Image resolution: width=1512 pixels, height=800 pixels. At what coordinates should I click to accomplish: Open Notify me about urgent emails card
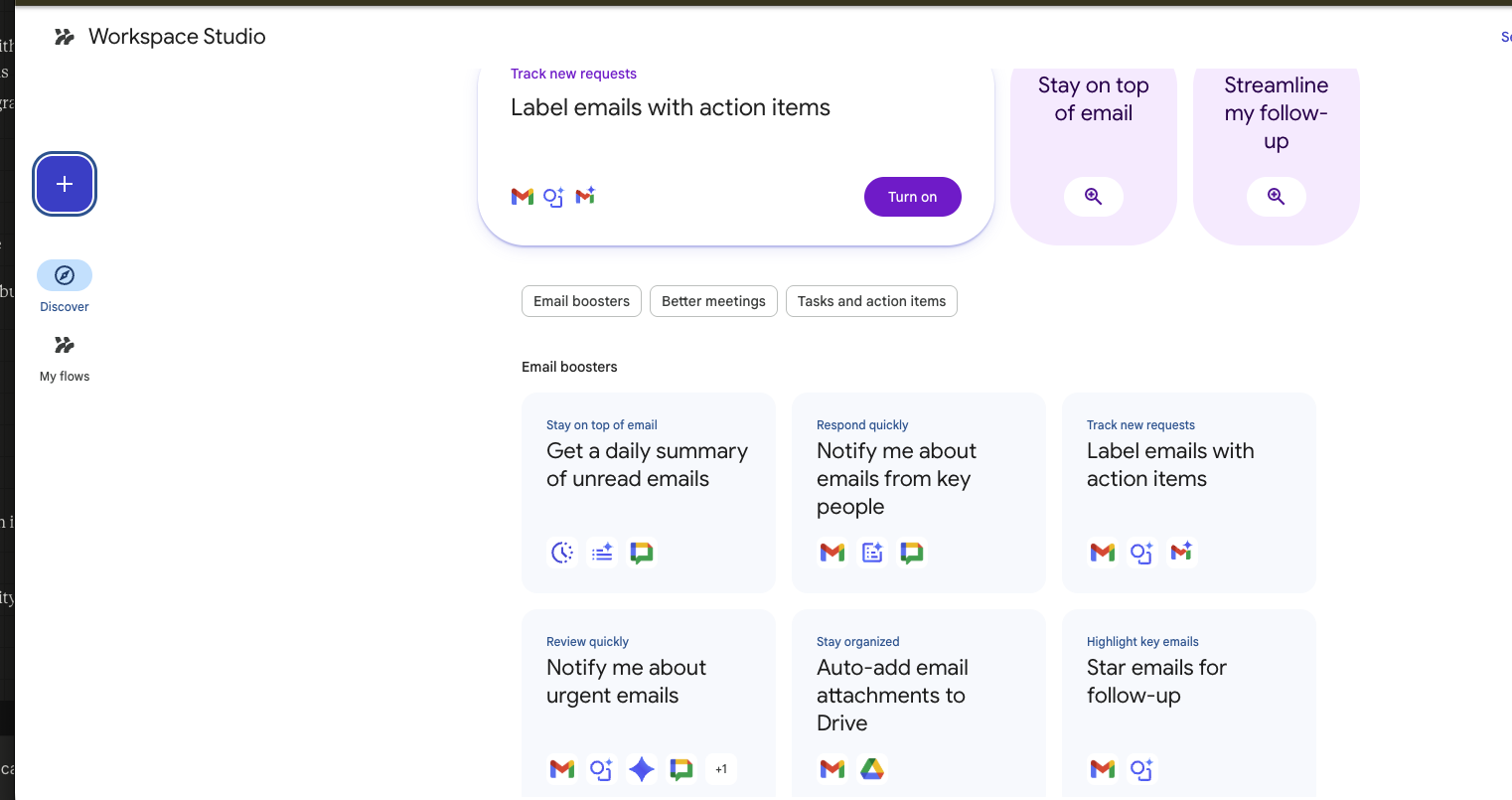pos(626,681)
